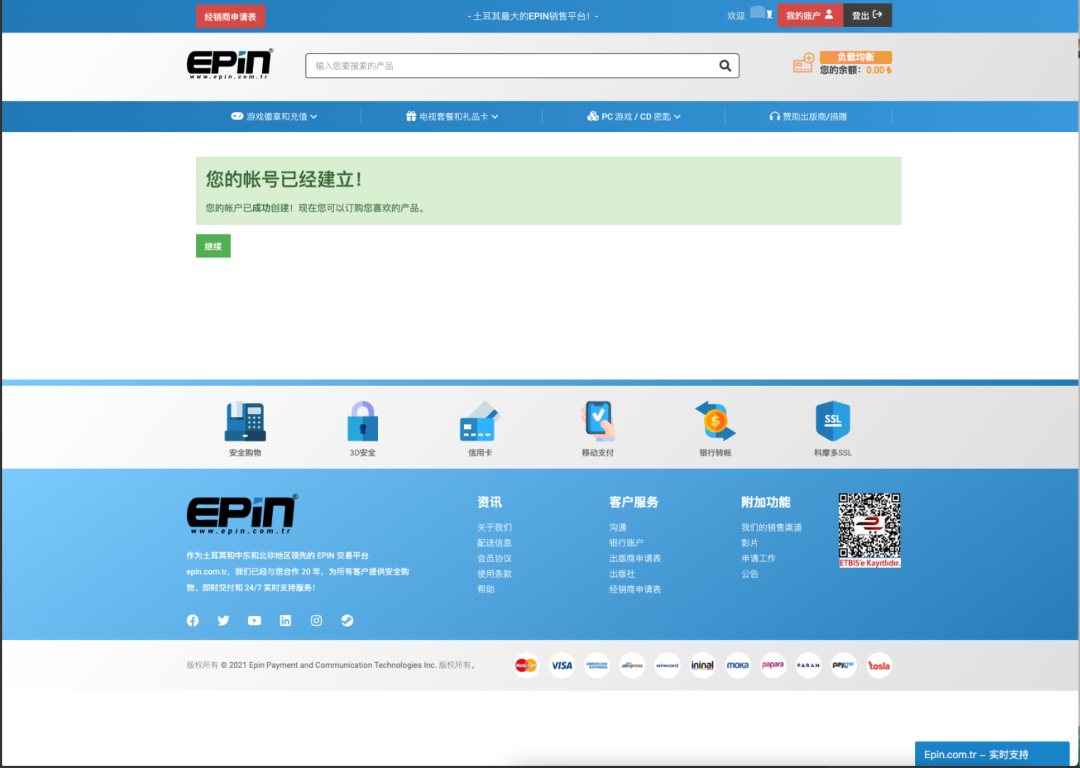Expand the 电视套餐和礼品卡 menu
The width and height of the screenshot is (1080, 768).
(x=452, y=116)
